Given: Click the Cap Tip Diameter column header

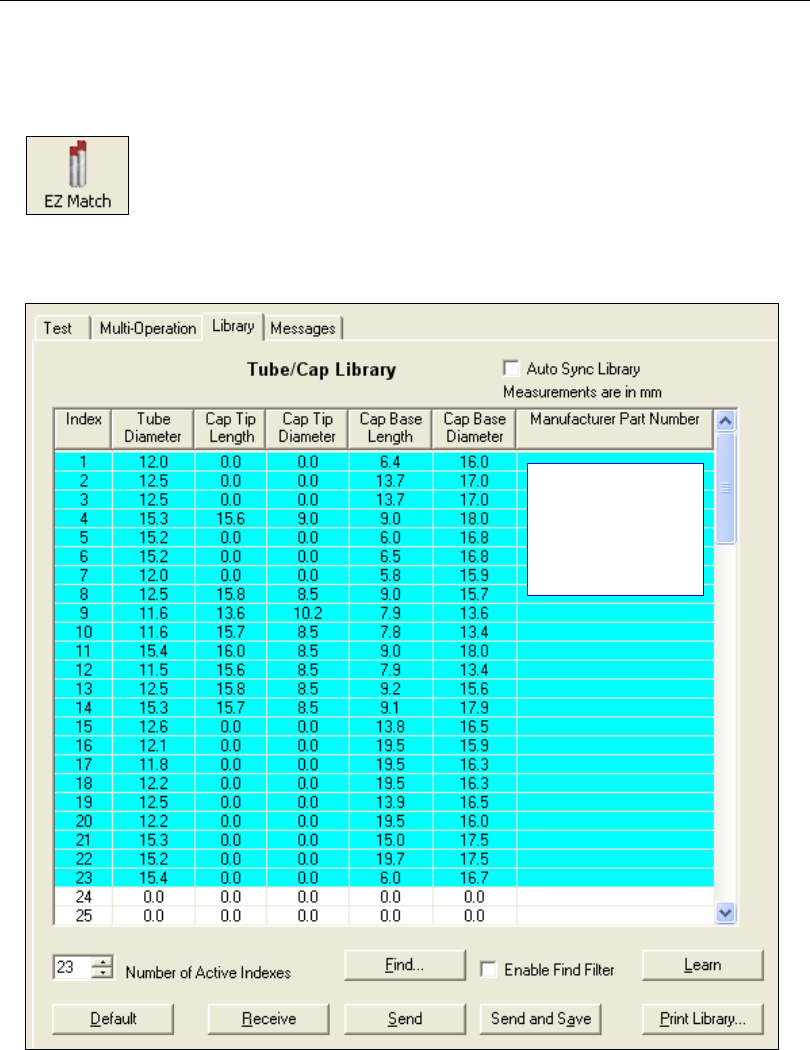Looking at the screenshot, I should [307, 428].
